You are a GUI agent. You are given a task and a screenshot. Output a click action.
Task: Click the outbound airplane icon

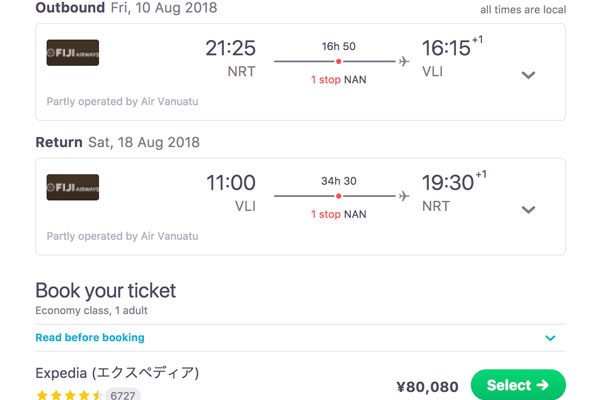[404, 61]
